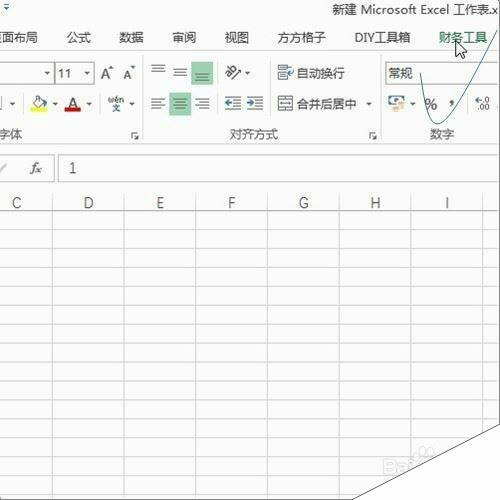Increase font size with the larger A

click(107, 73)
